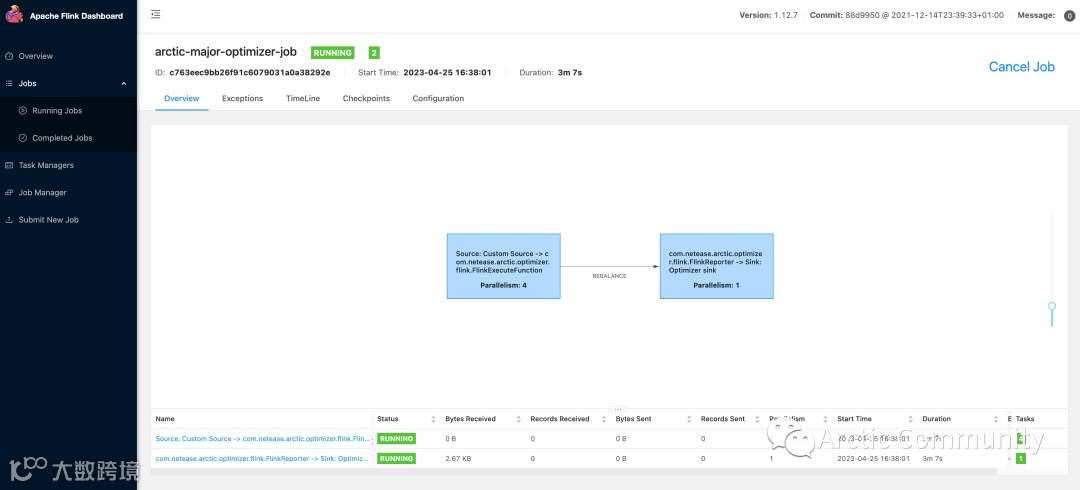Image resolution: width=1080 pixels, height=490 pixels.
Task: Click the Message count badge
Action: (1069, 16)
